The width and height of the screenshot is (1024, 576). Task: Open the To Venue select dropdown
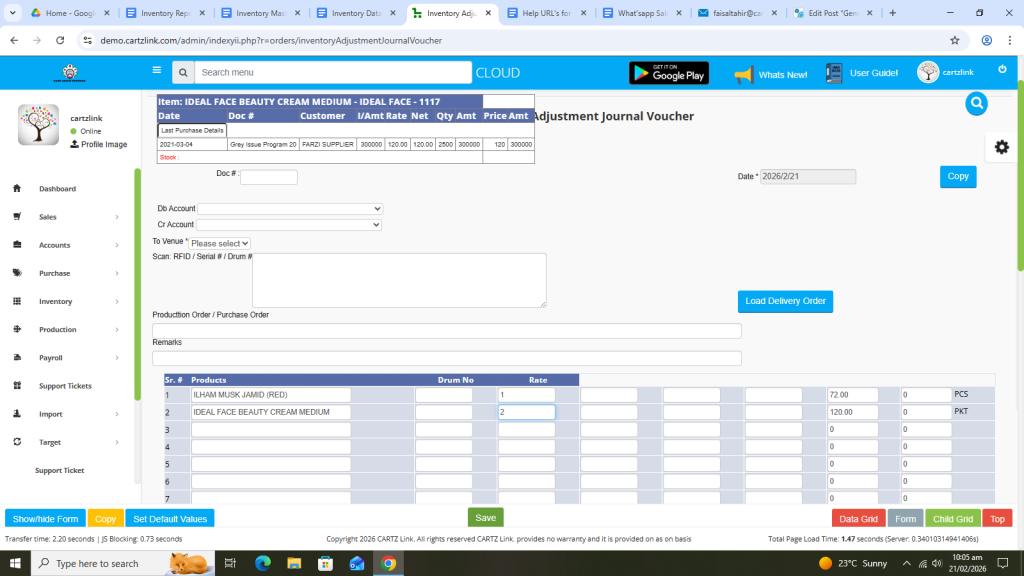pyautogui.click(x=220, y=243)
